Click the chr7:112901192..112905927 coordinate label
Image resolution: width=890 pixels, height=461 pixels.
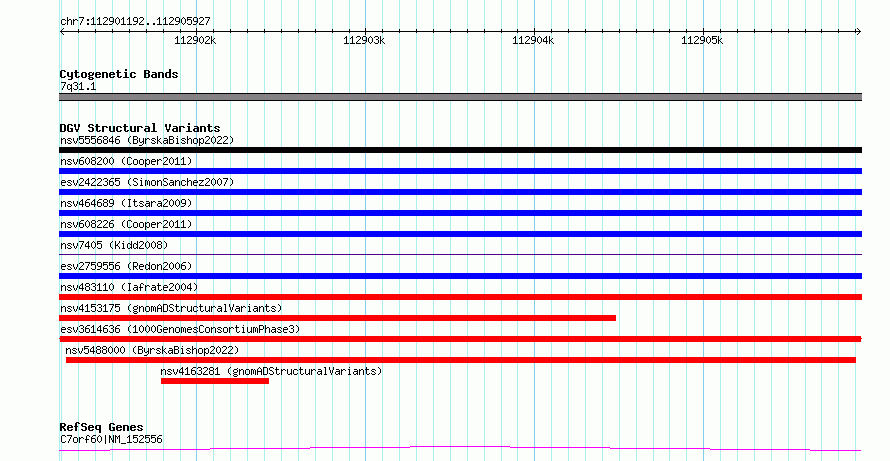pos(135,22)
